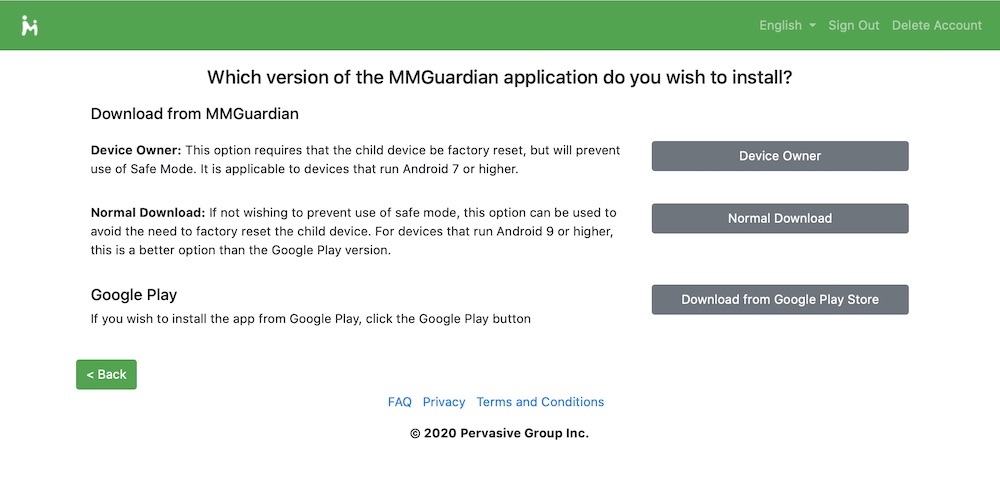Screen dimensions: 1000x500
Task: Click the caret arrow beside English
Action: [x=812, y=25]
